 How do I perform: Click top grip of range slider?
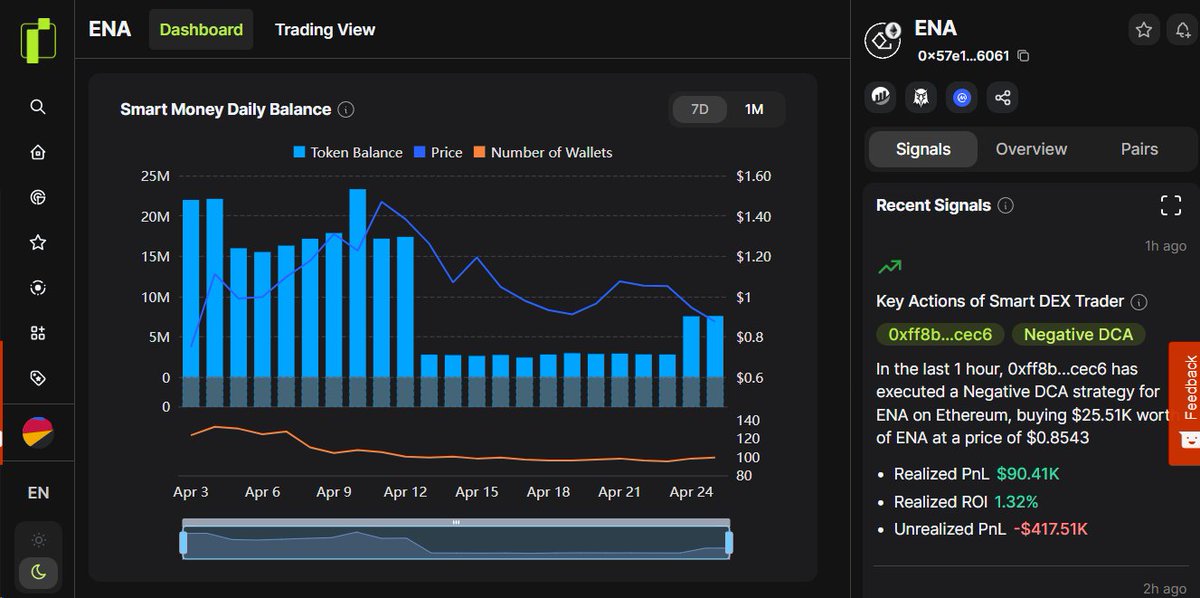[x=456, y=522]
